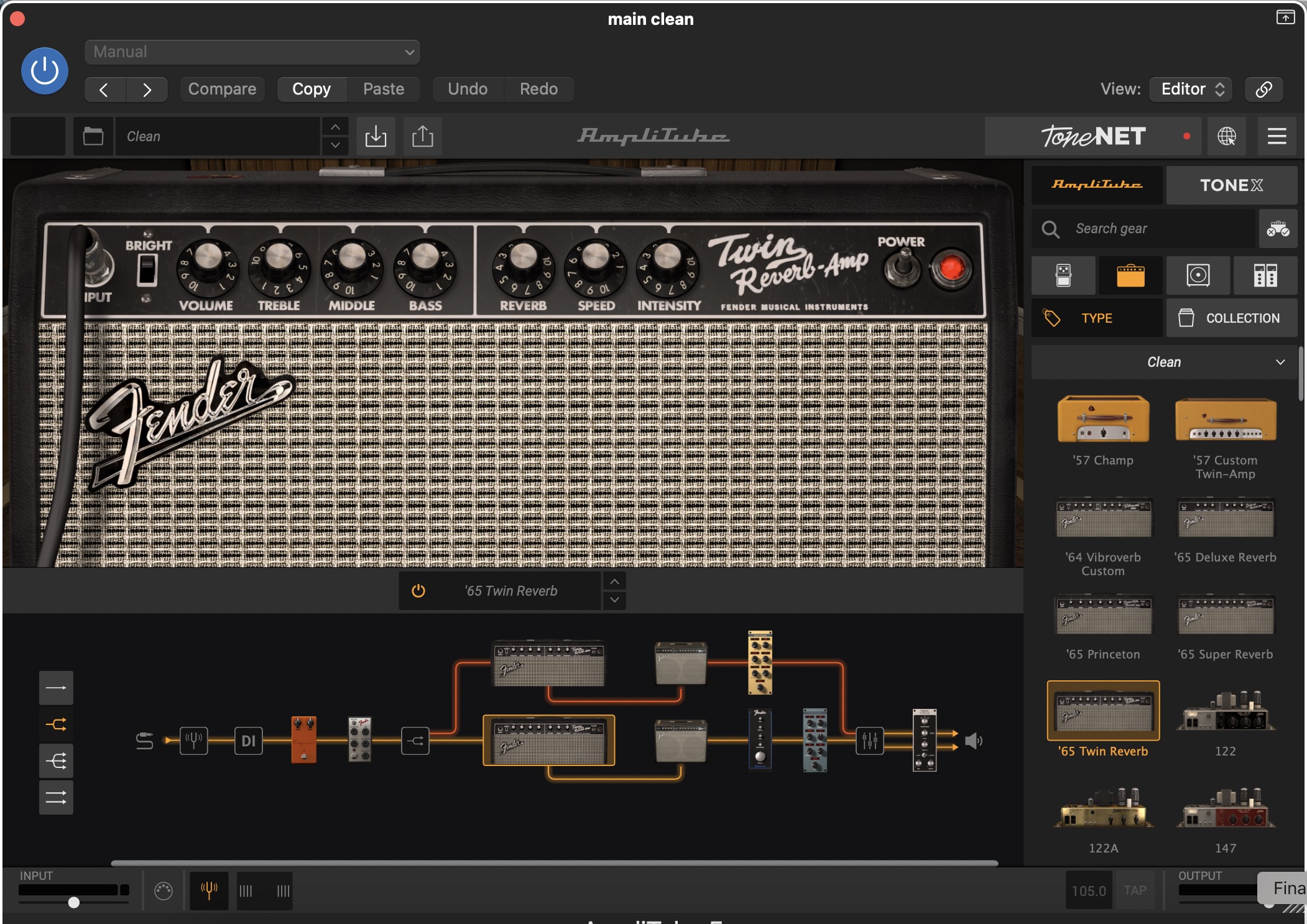Switch to previous amp model up chevron

614,581
